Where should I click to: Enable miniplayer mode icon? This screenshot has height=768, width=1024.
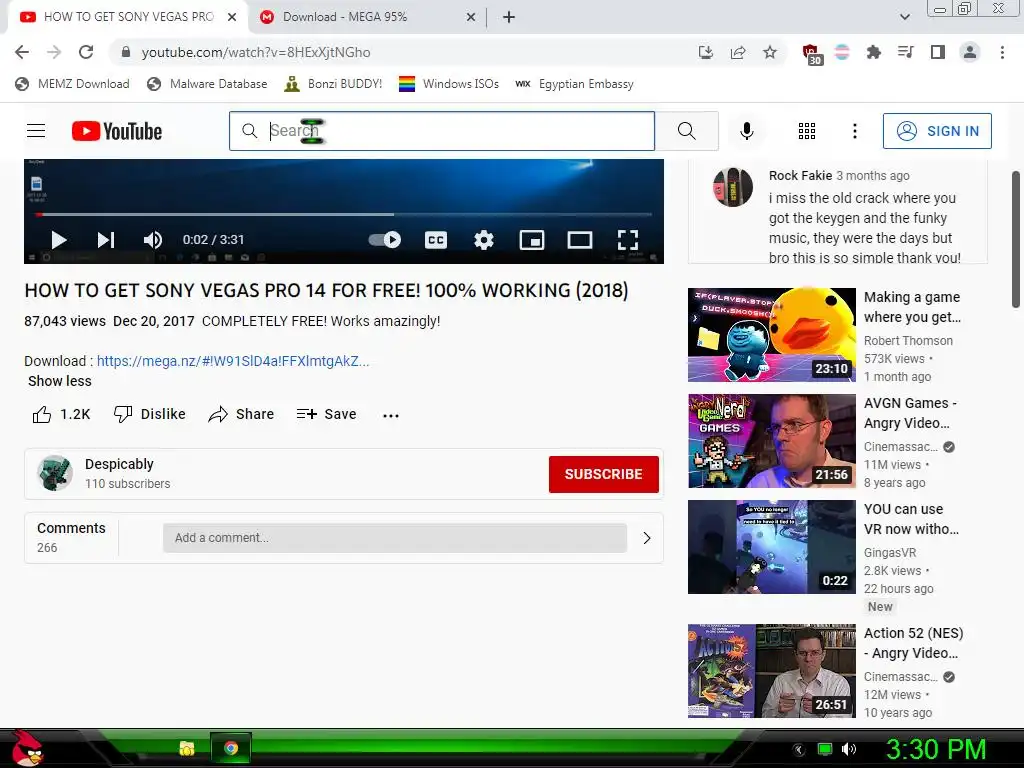532,240
